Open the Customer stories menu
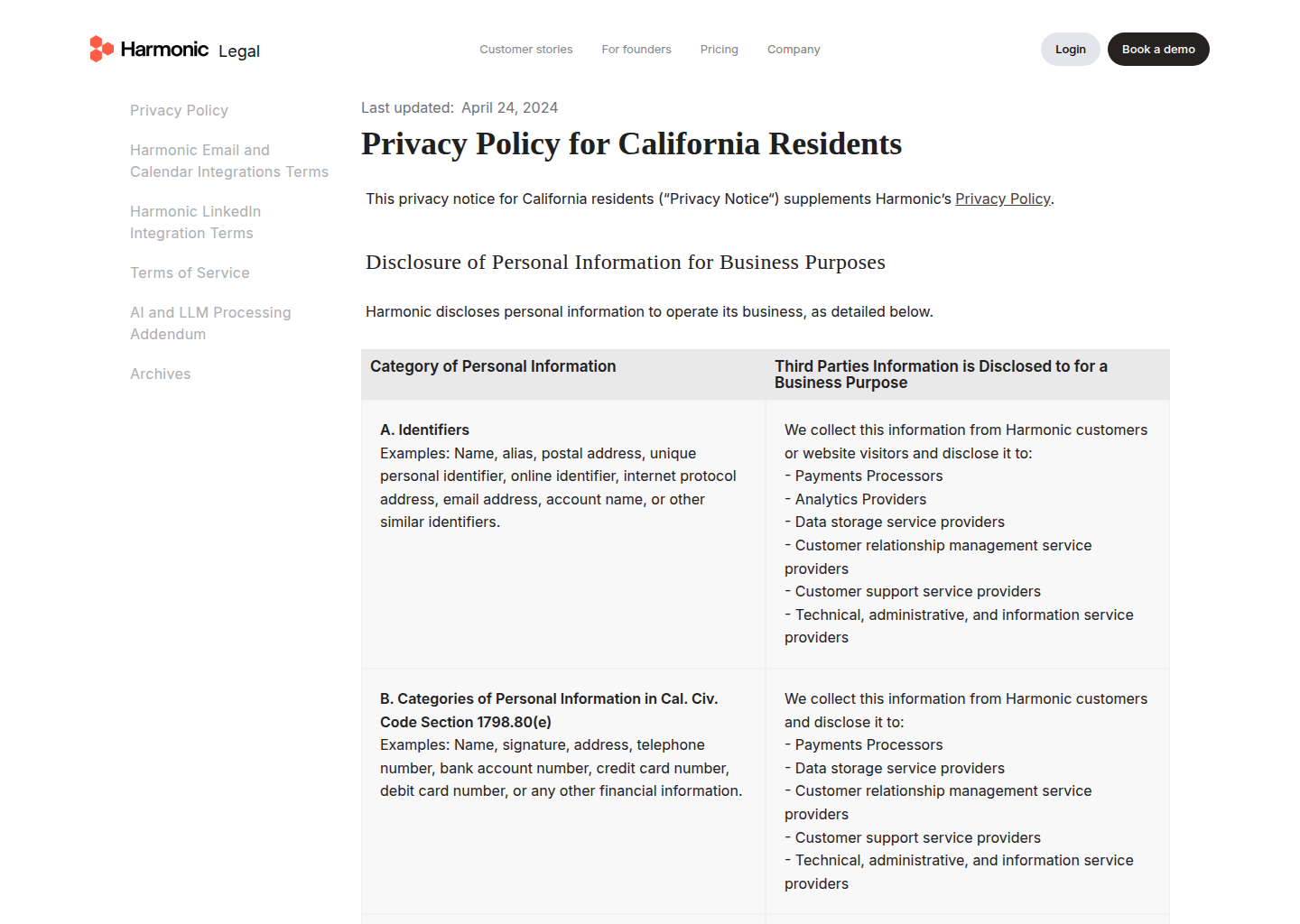The width and height of the screenshot is (1300, 924). 525,50
